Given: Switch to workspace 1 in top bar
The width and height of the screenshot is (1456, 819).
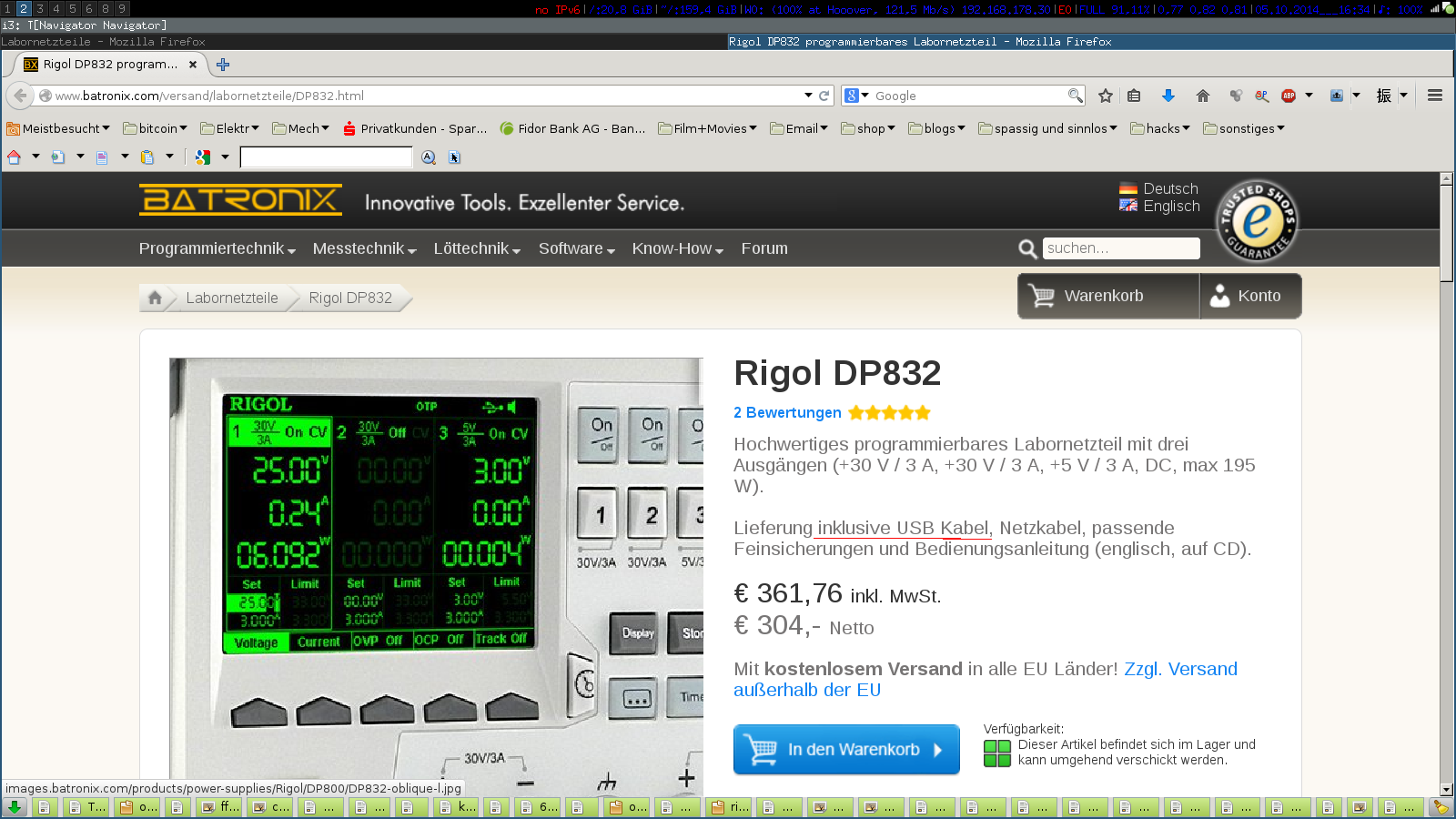Looking at the screenshot, I should tap(7, 8).
